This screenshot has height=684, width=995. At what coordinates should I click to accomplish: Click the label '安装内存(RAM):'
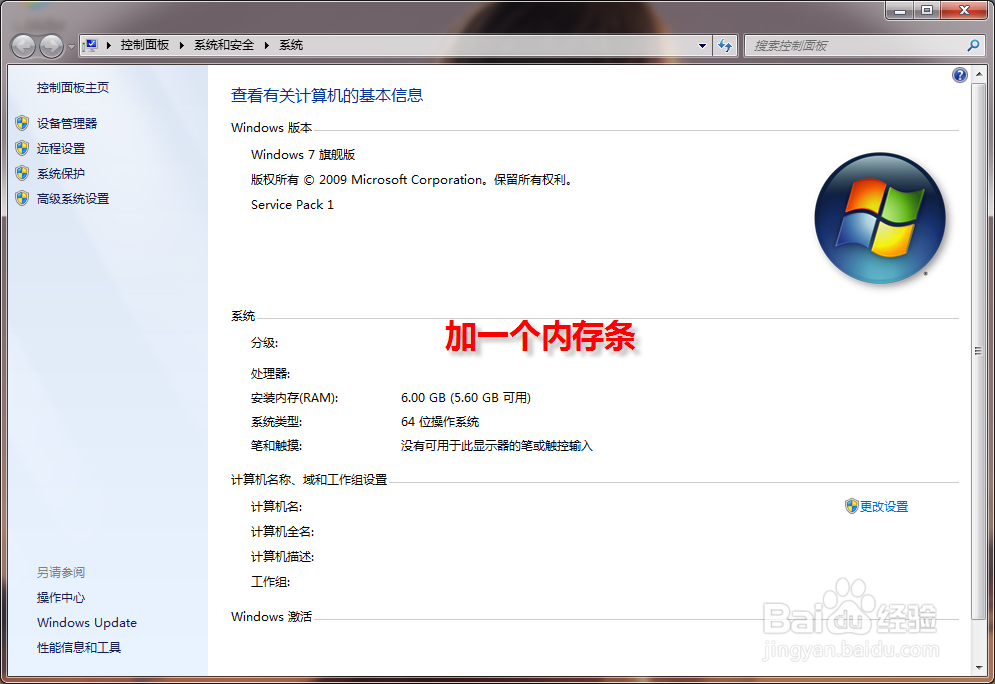(x=294, y=398)
